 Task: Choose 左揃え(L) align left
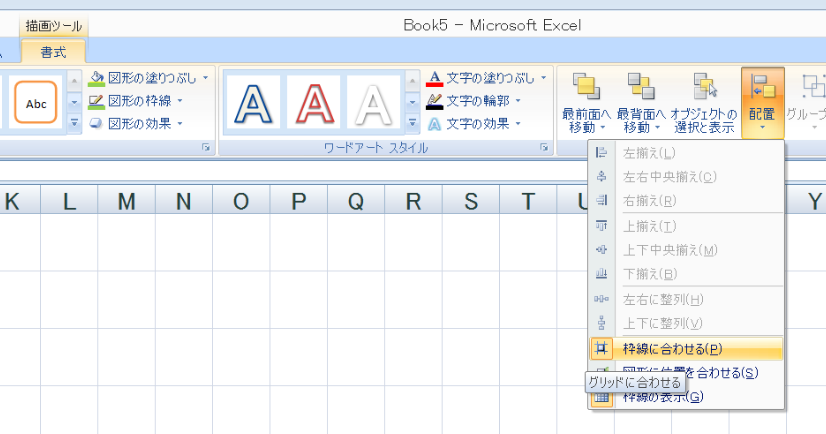(x=686, y=153)
